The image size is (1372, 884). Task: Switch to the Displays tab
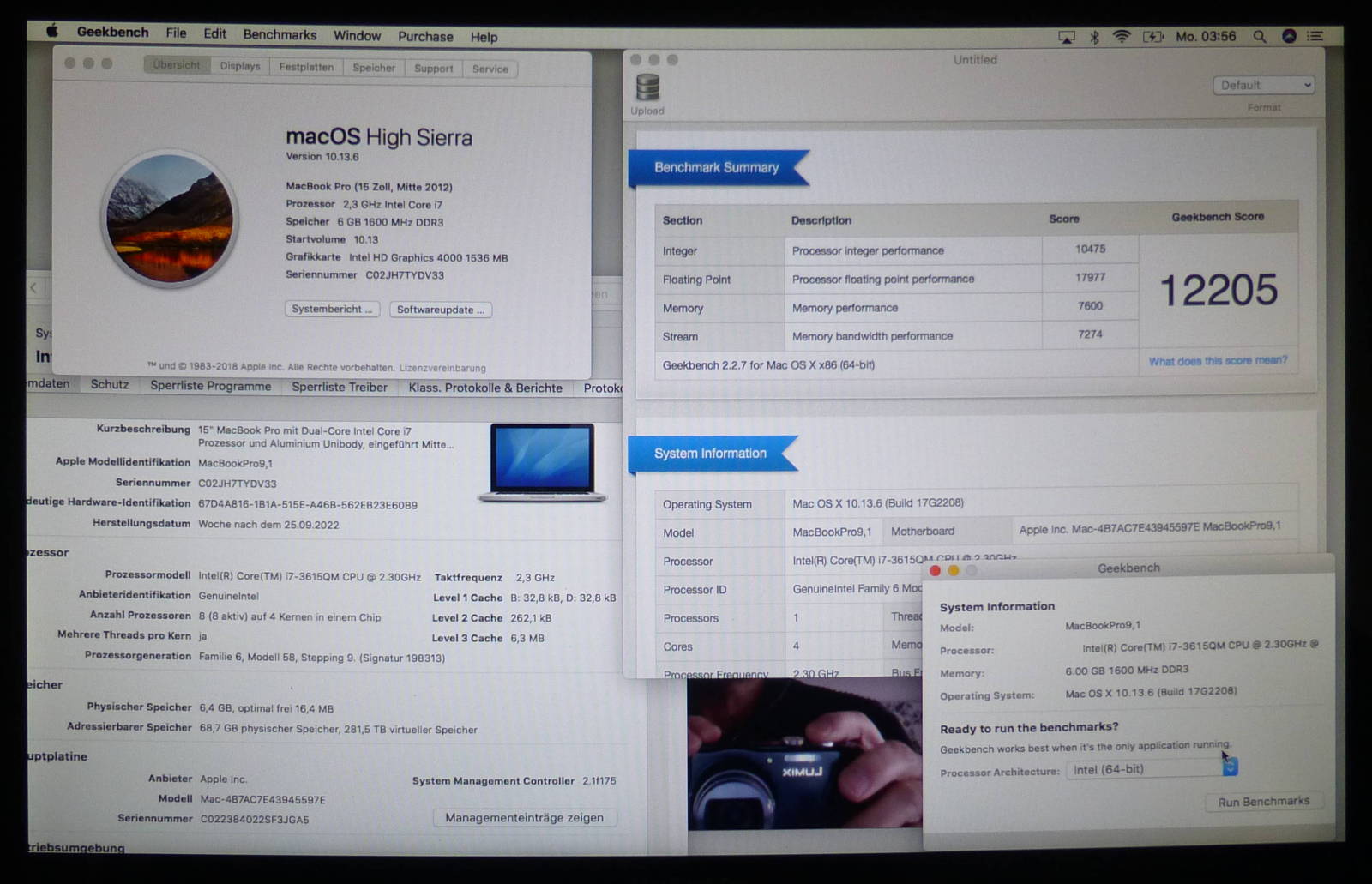click(240, 66)
